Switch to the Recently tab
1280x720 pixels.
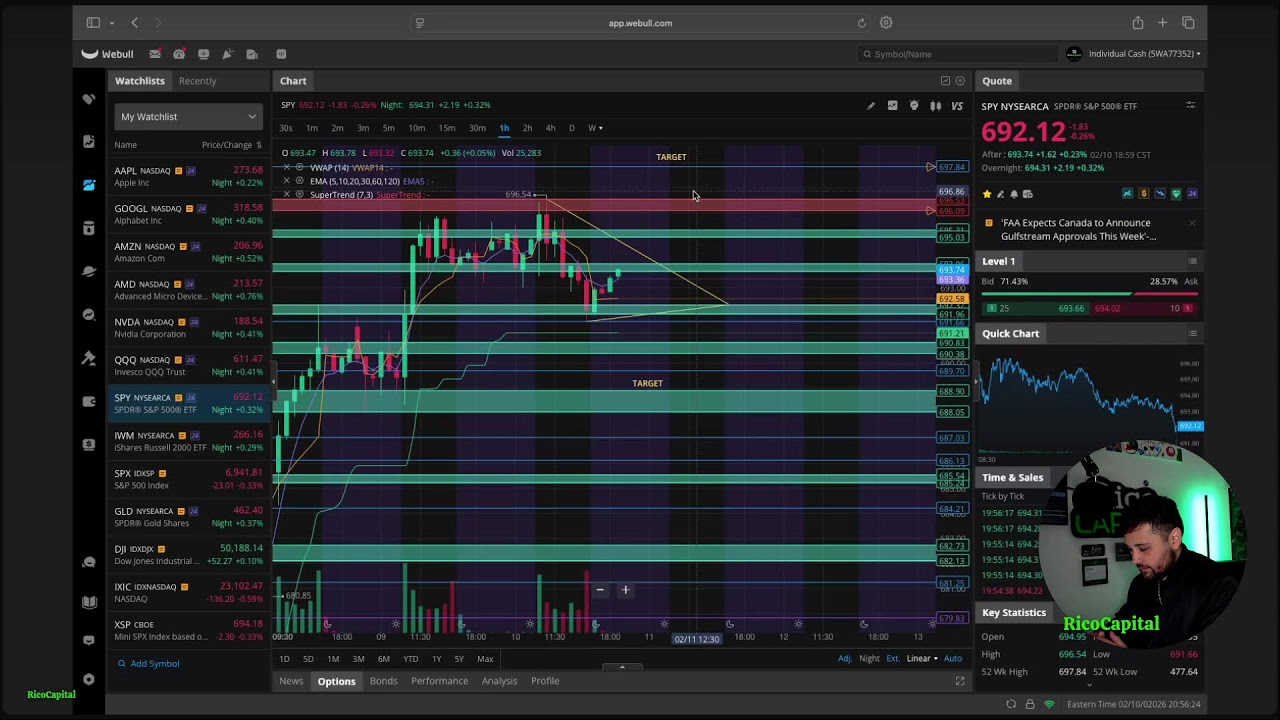(x=197, y=81)
